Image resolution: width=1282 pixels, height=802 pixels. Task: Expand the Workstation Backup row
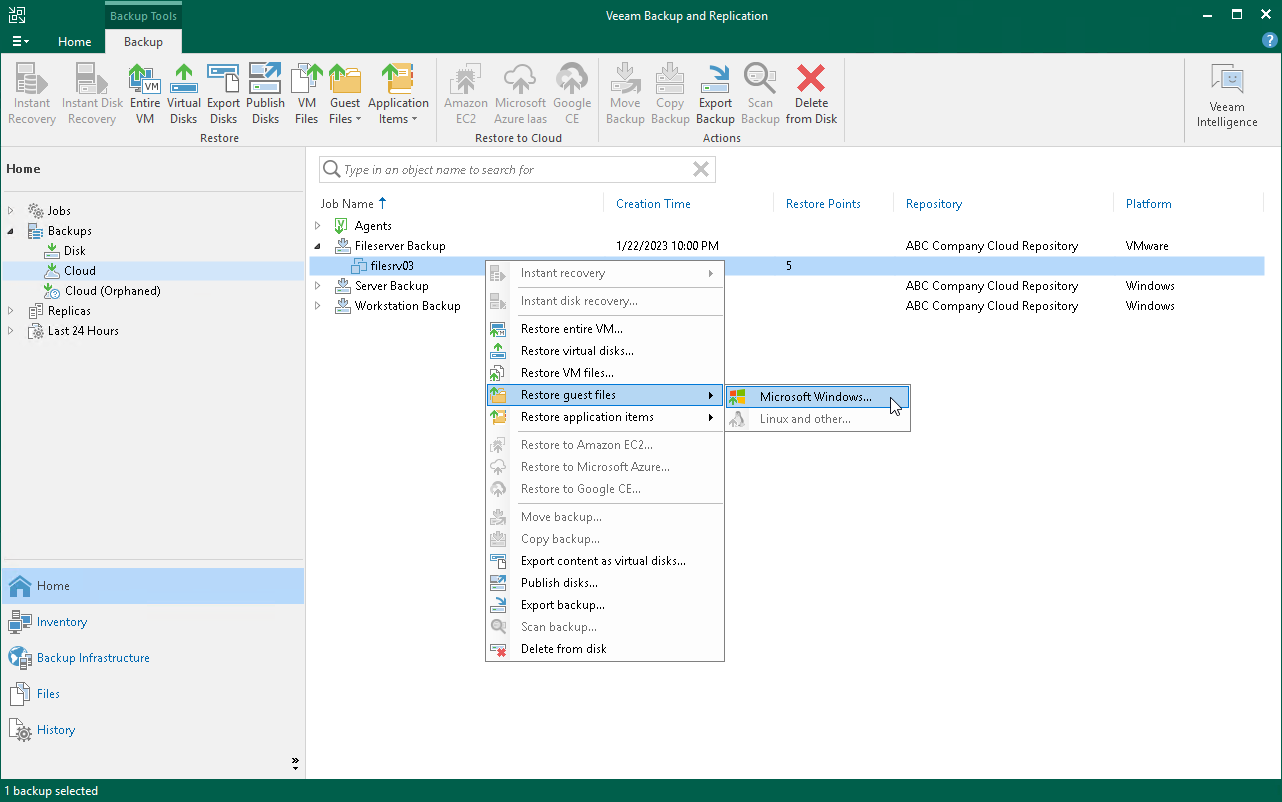(x=318, y=306)
